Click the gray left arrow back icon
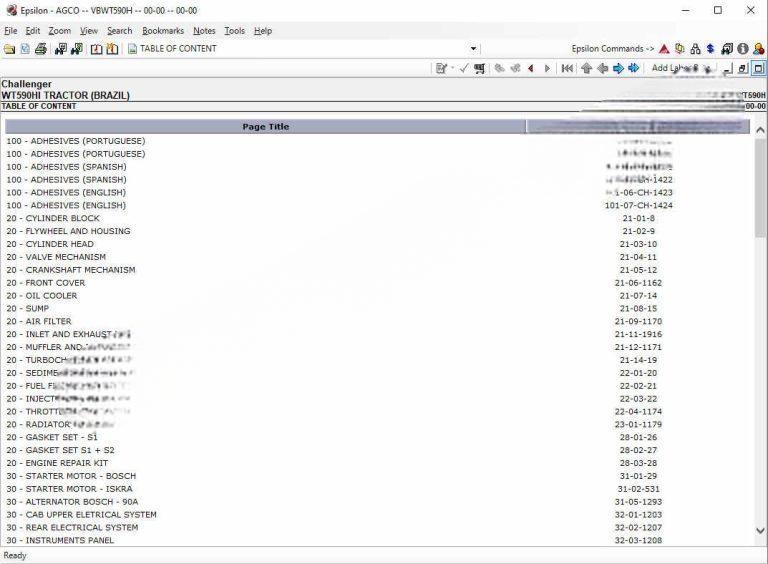 [602, 69]
